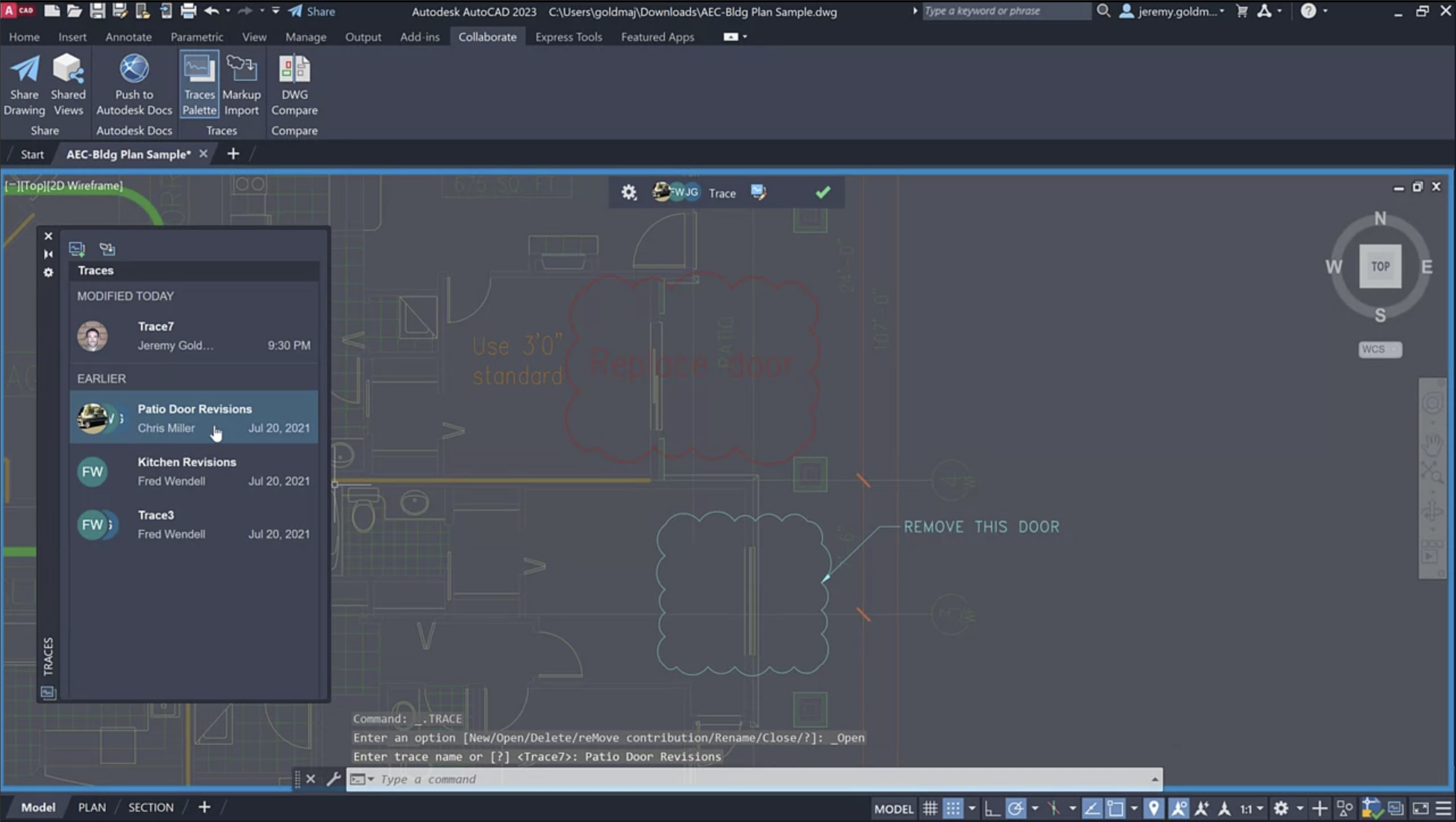
Task: Focus the keyword search field
Action: [x=1006, y=11]
